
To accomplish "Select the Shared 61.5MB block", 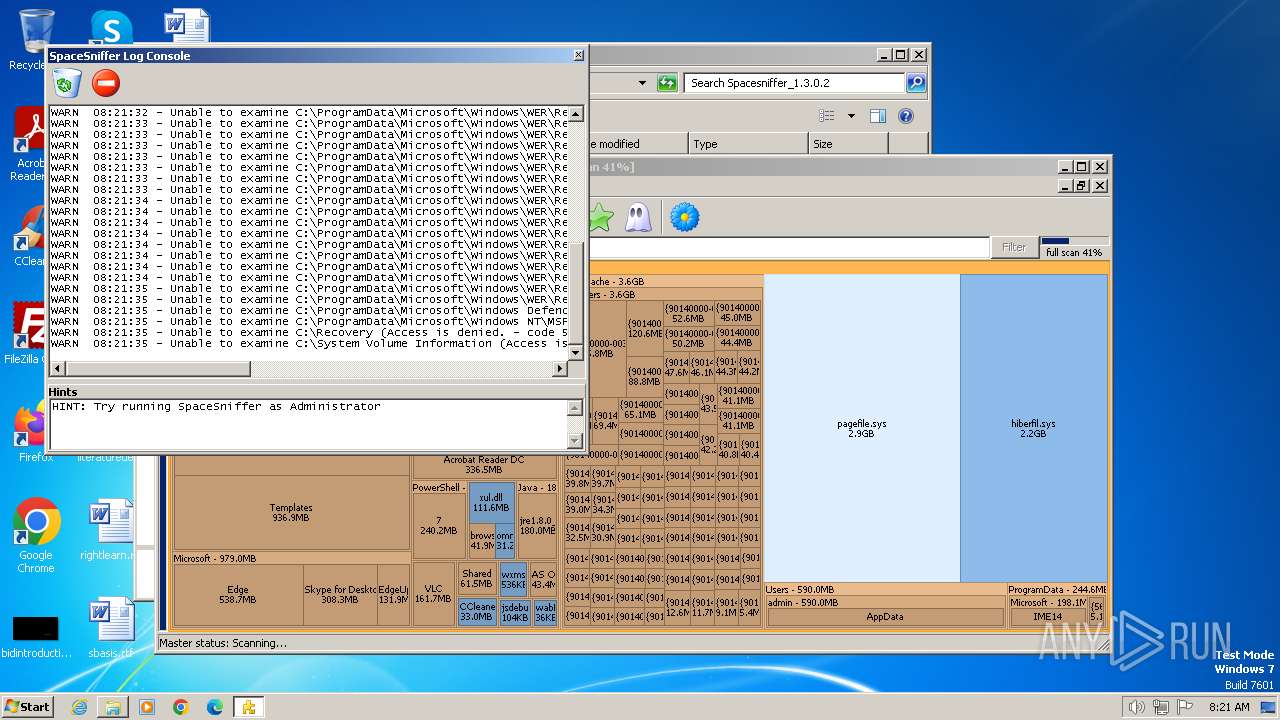I will (x=477, y=579).
